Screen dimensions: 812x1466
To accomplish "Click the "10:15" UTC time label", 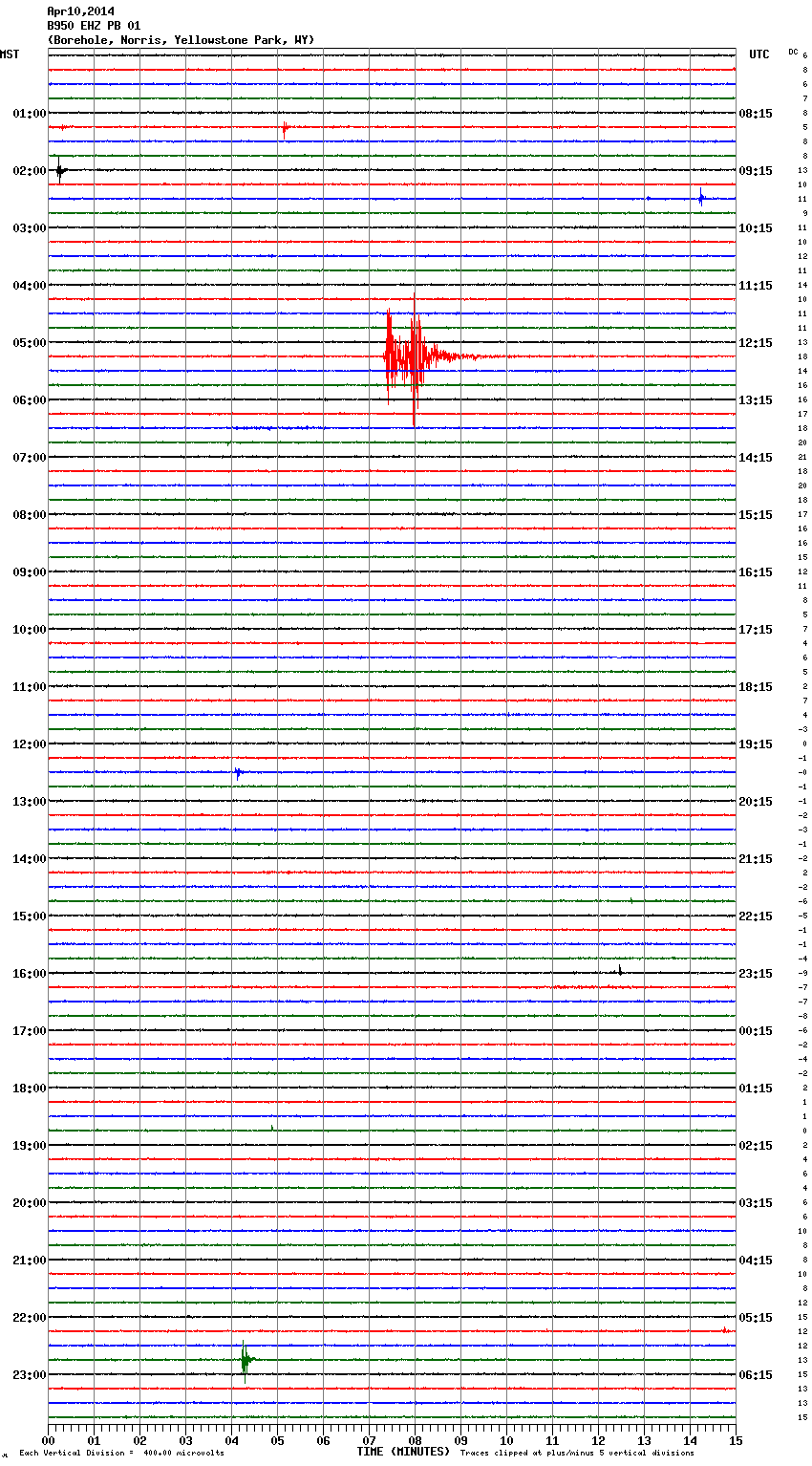I will click(756, 228).
